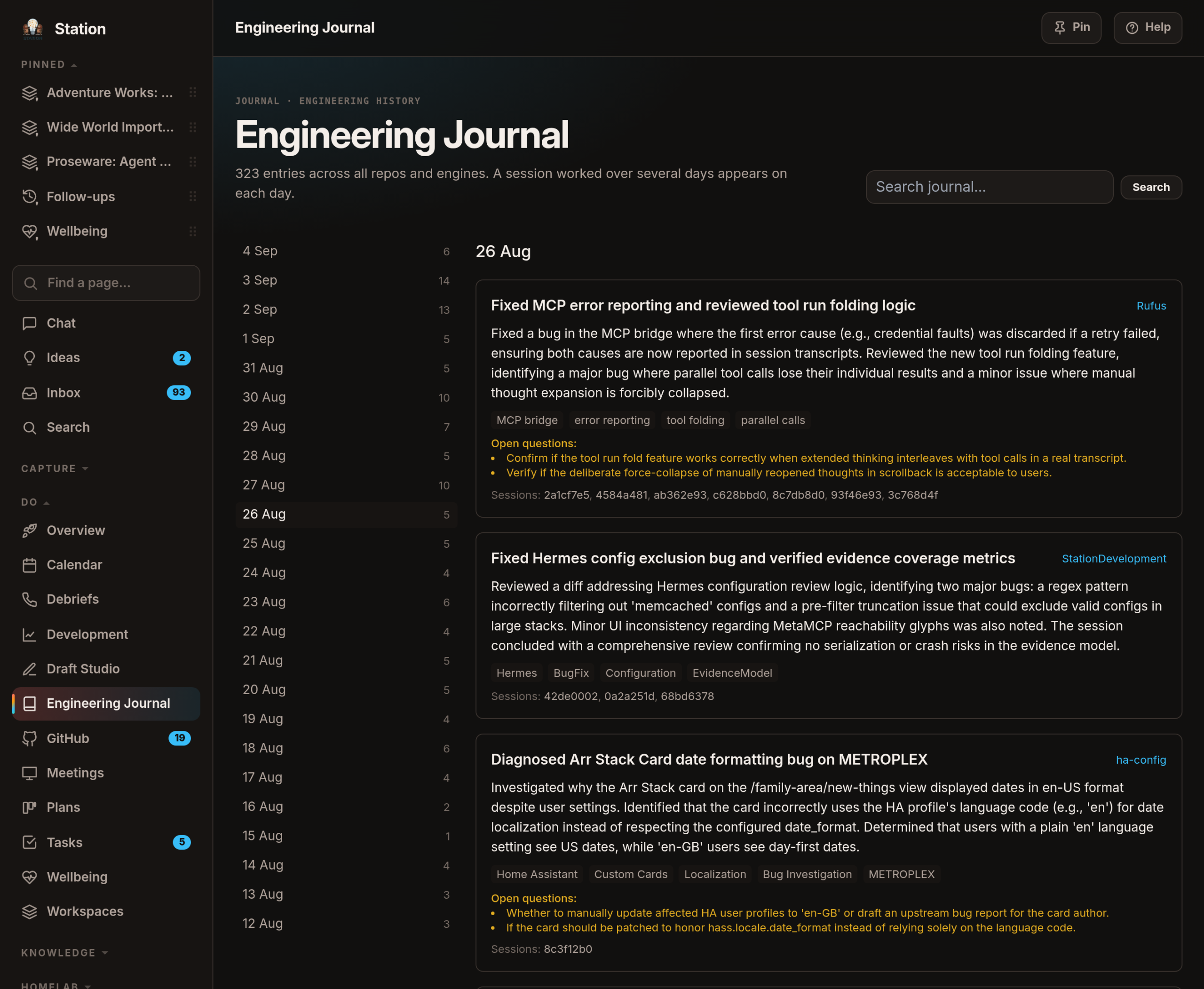
Task: Open pinned Wide World Import workspace
Action: [106, 127]
